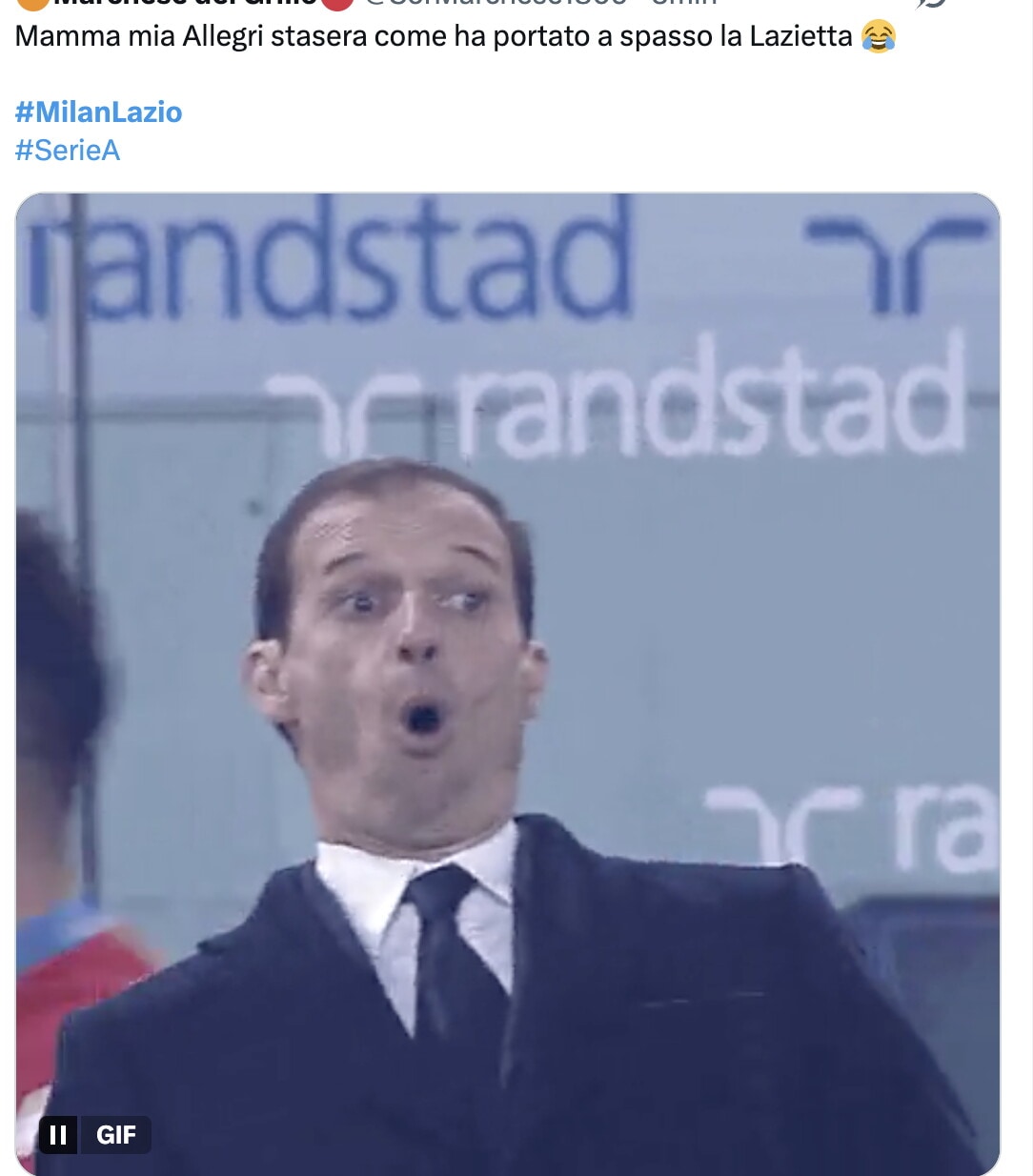This screenshot has height=1176, width=1033.
Task: Open the #MilanLazio hashtag
Action: click(x=98, y=112)
